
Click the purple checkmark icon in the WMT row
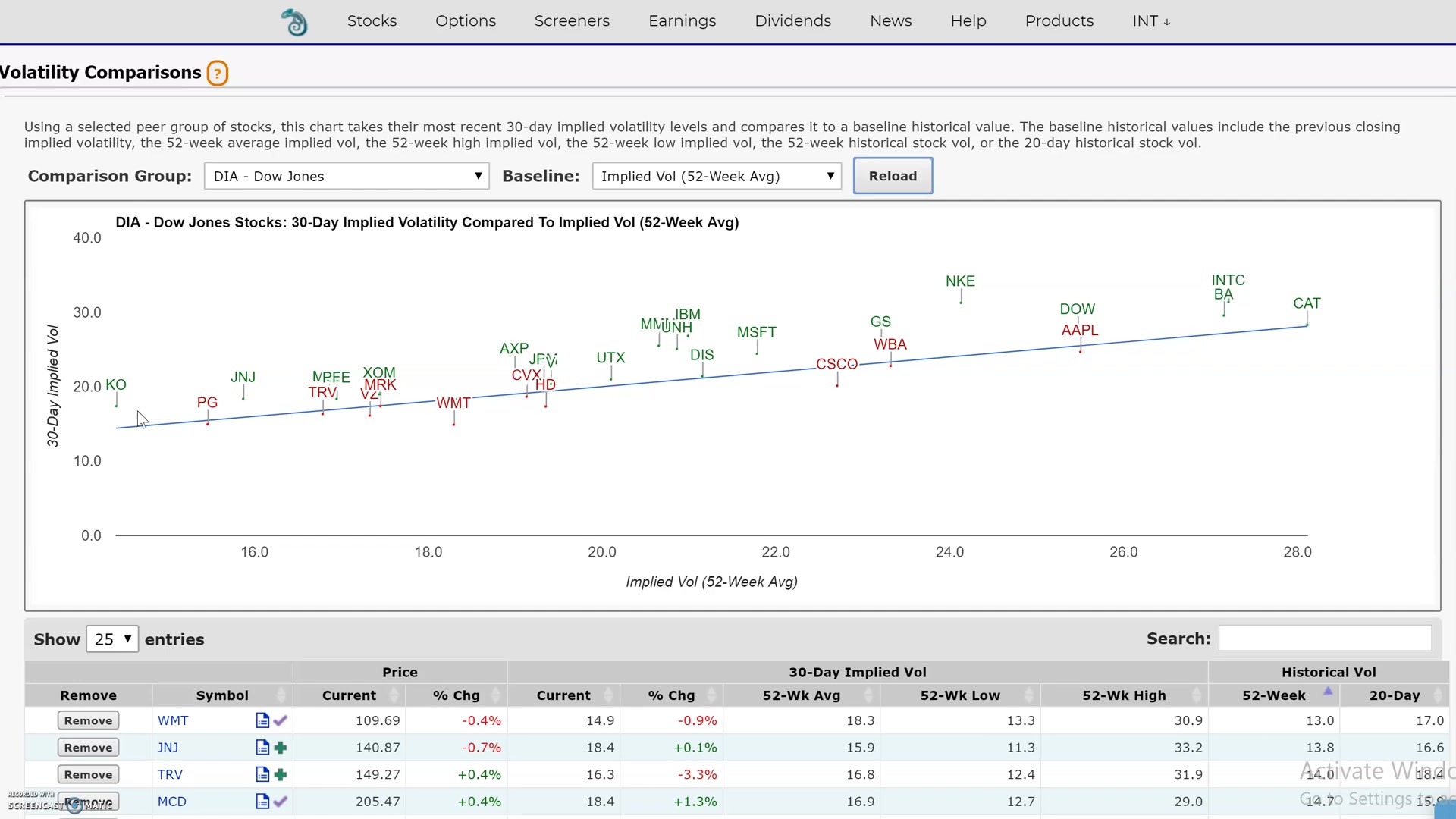pos(281,720)
